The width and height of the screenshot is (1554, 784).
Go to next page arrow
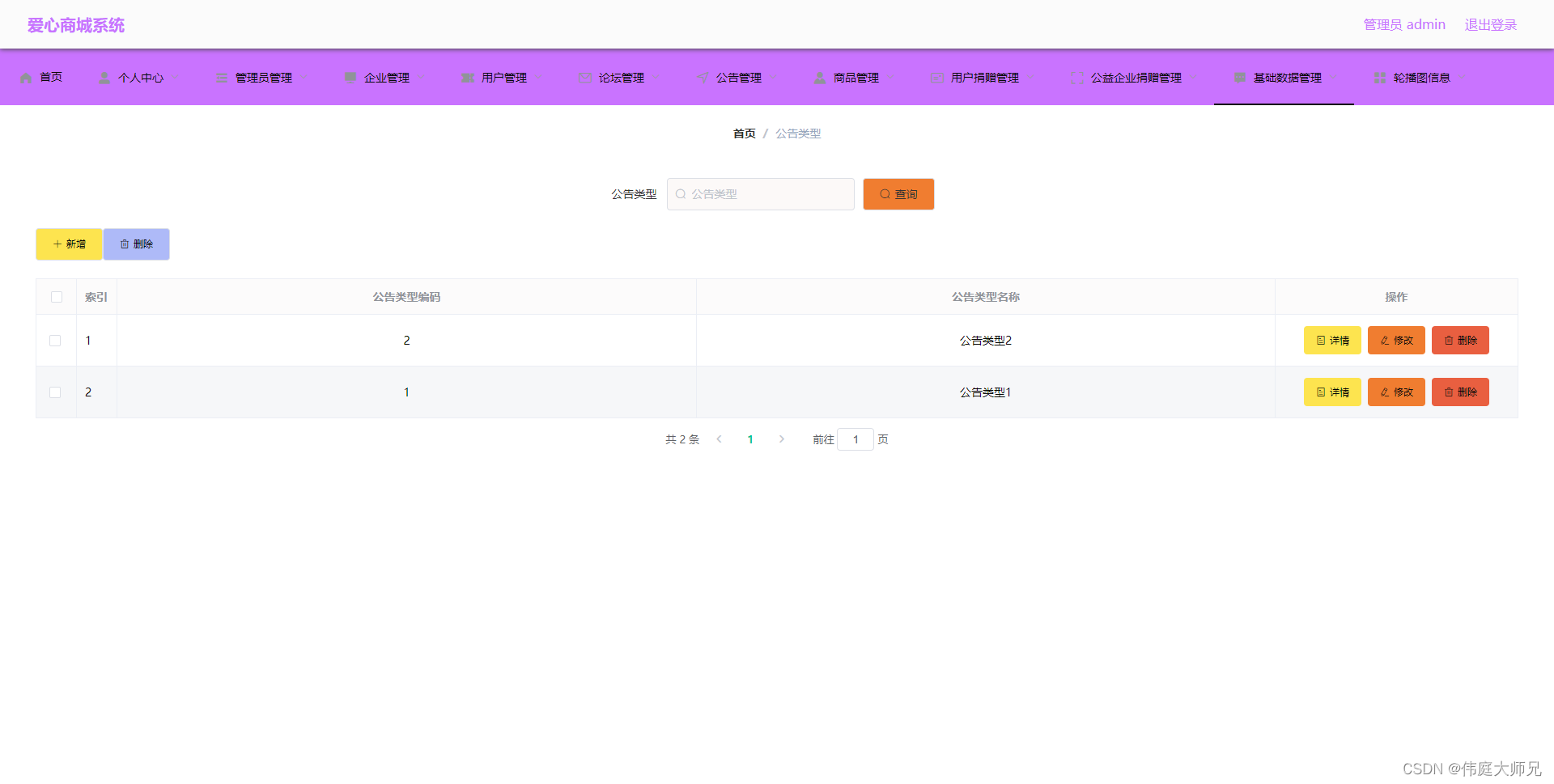(x=781, y=439)
